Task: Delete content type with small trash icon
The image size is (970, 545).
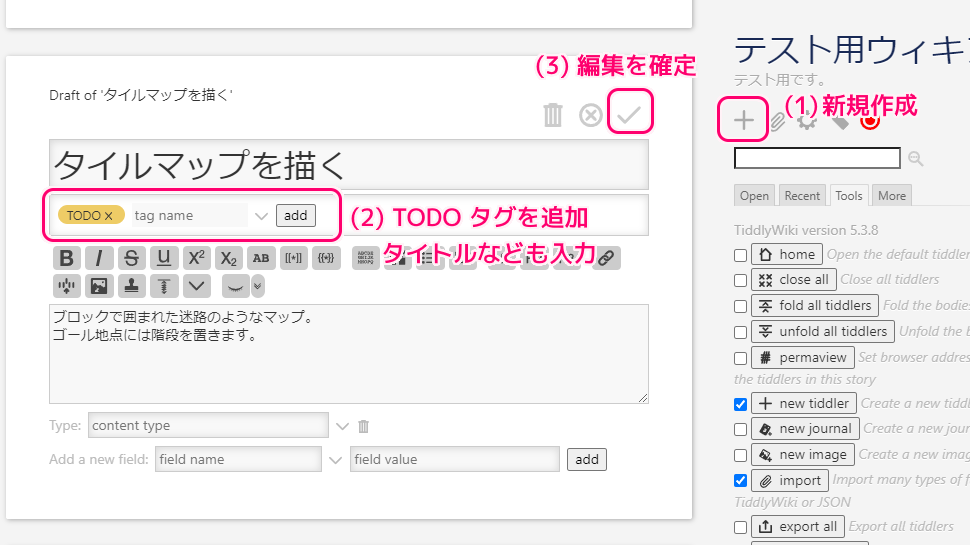Action: point(364,426)
